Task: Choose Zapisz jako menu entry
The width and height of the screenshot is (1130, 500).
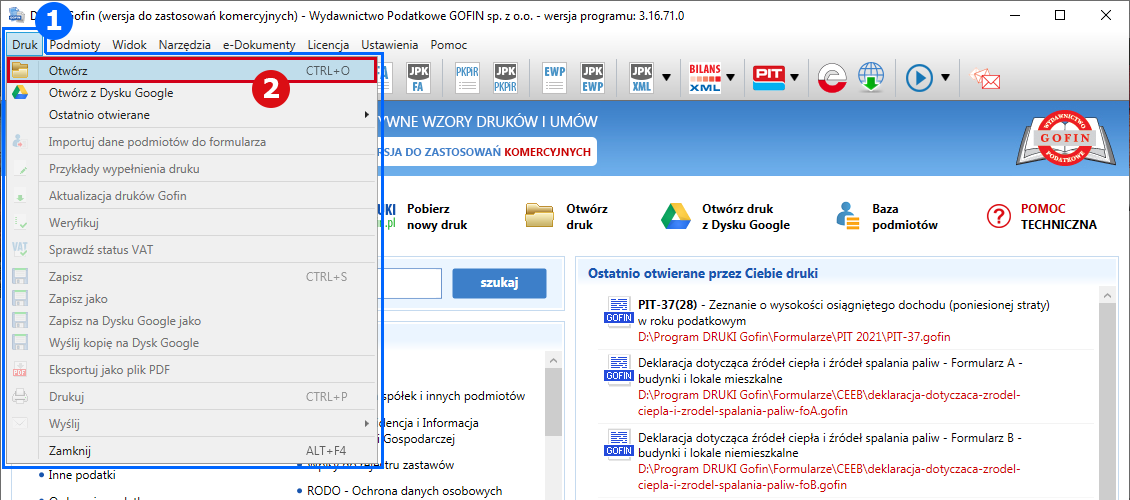Action: (192, 299)
